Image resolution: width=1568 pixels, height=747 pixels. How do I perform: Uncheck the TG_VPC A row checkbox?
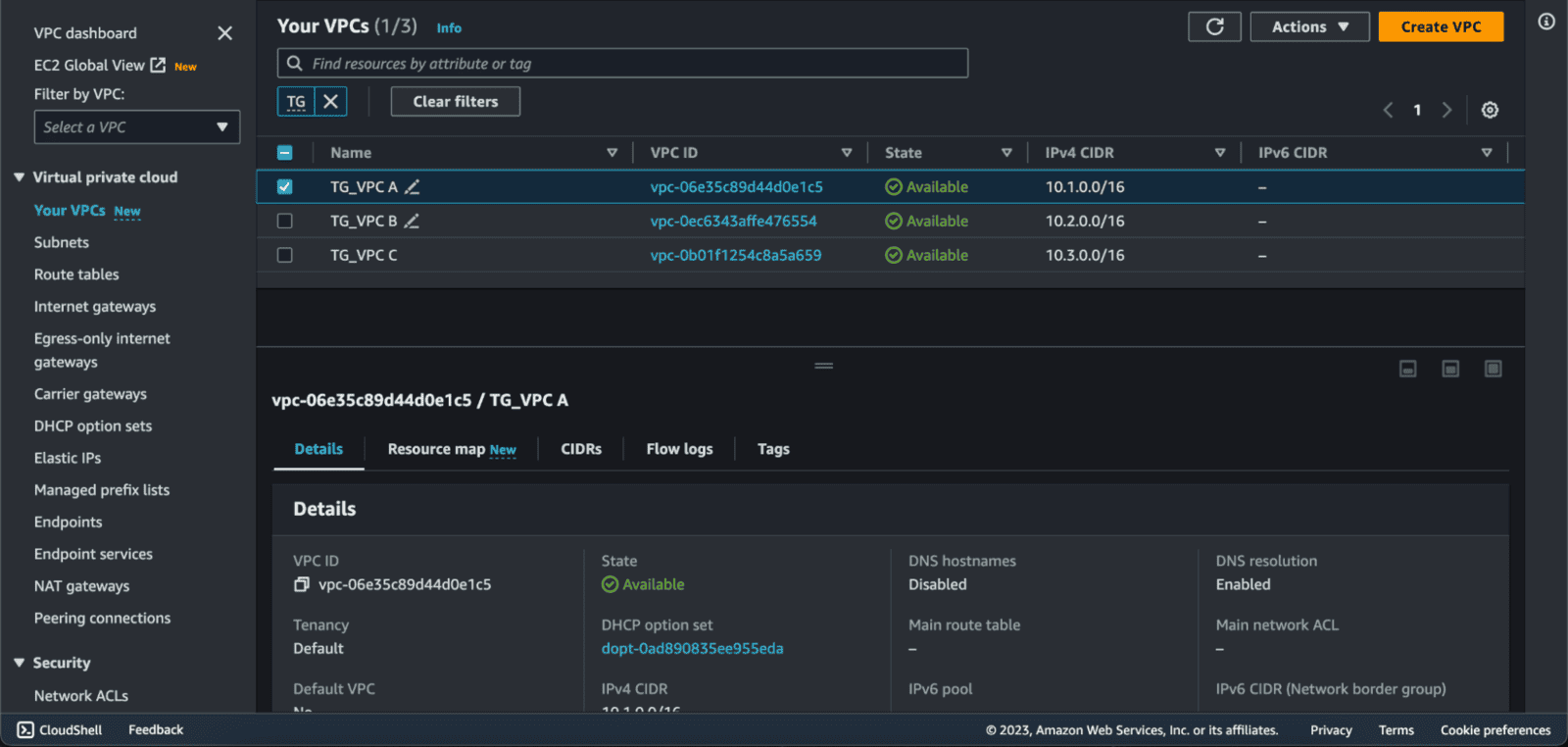point(285,187)
